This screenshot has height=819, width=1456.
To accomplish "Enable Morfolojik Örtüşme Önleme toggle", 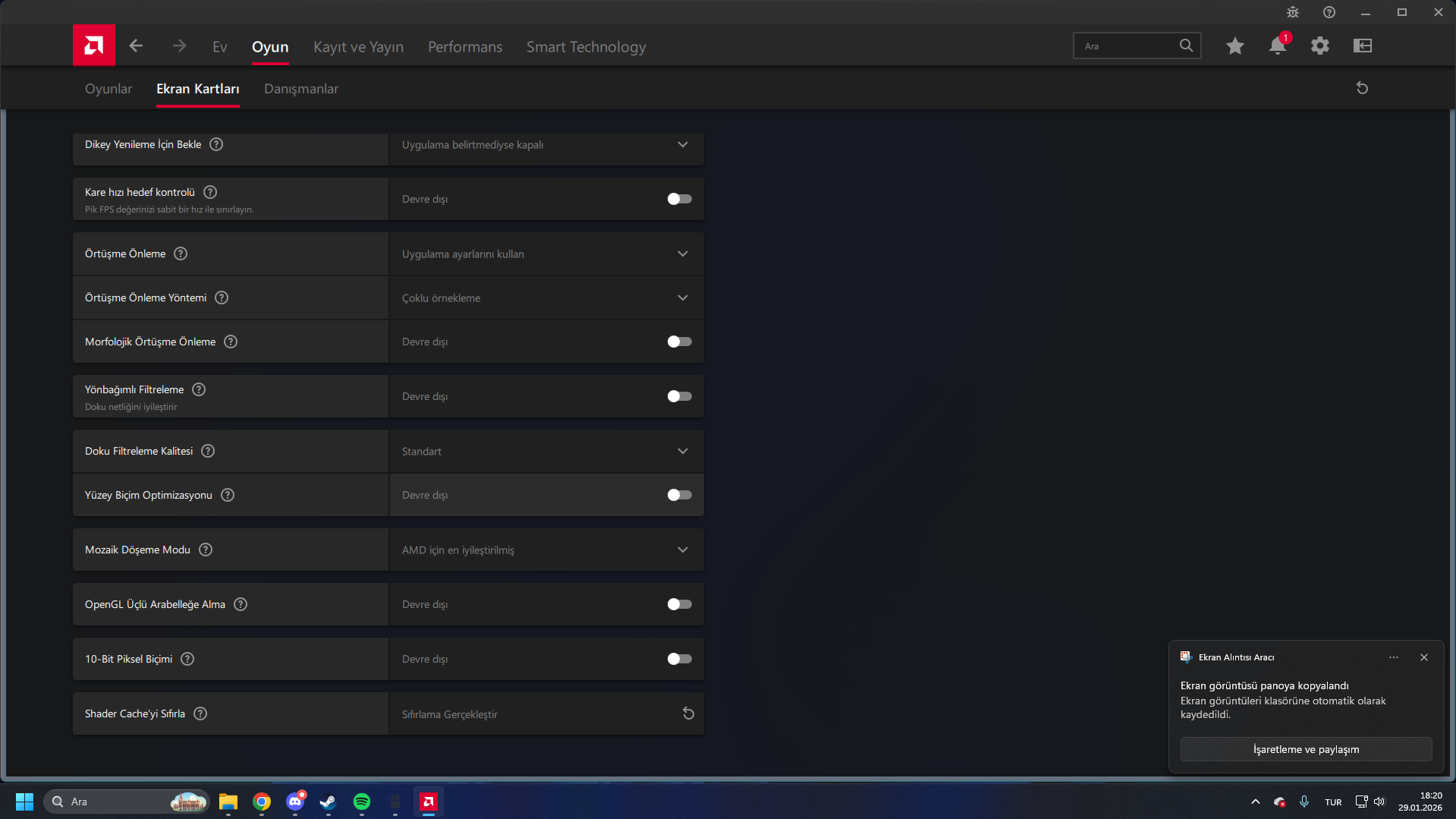I will (x=679, y=342).
